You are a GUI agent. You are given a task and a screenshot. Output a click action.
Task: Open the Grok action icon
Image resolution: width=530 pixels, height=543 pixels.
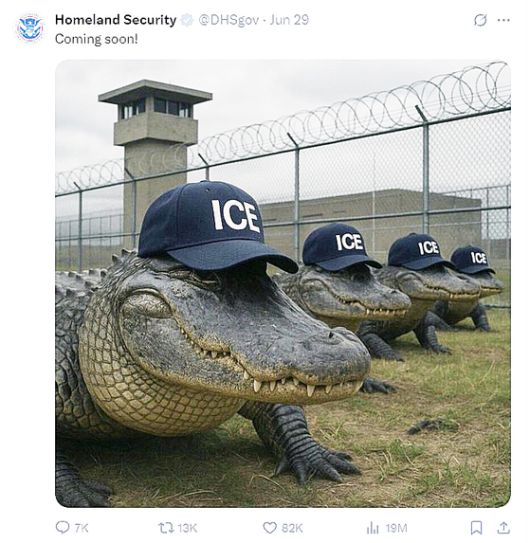pos(480,20)
